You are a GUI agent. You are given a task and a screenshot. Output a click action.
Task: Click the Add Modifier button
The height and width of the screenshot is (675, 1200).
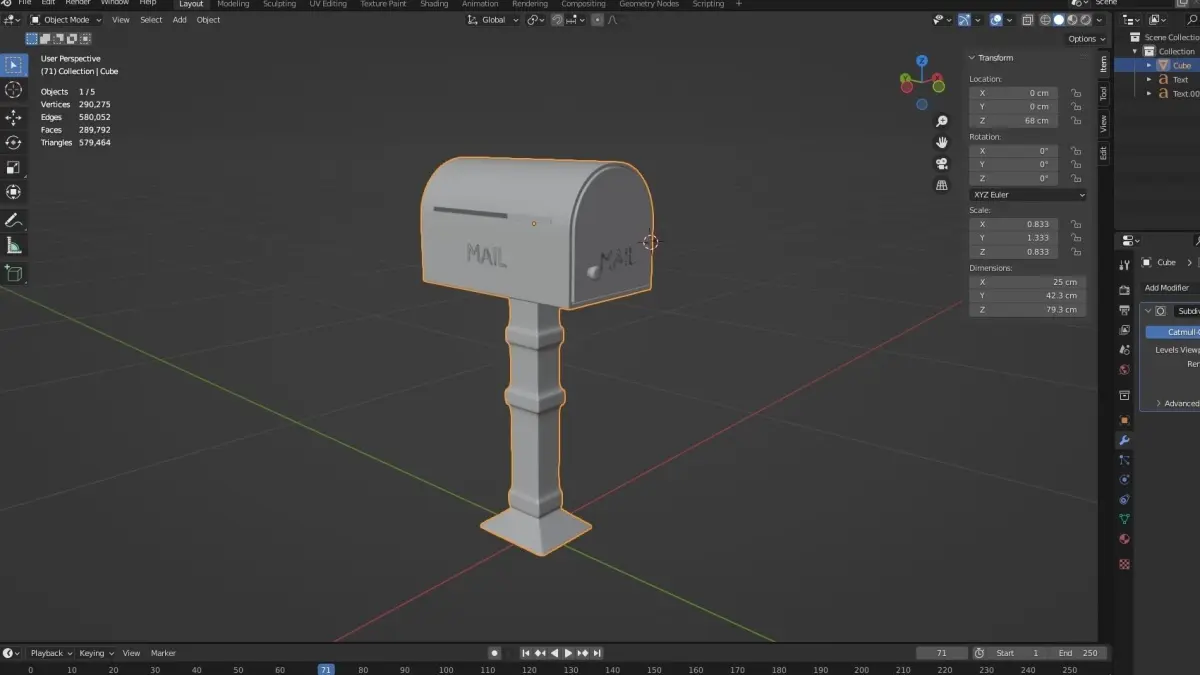tap(1170, 288)
